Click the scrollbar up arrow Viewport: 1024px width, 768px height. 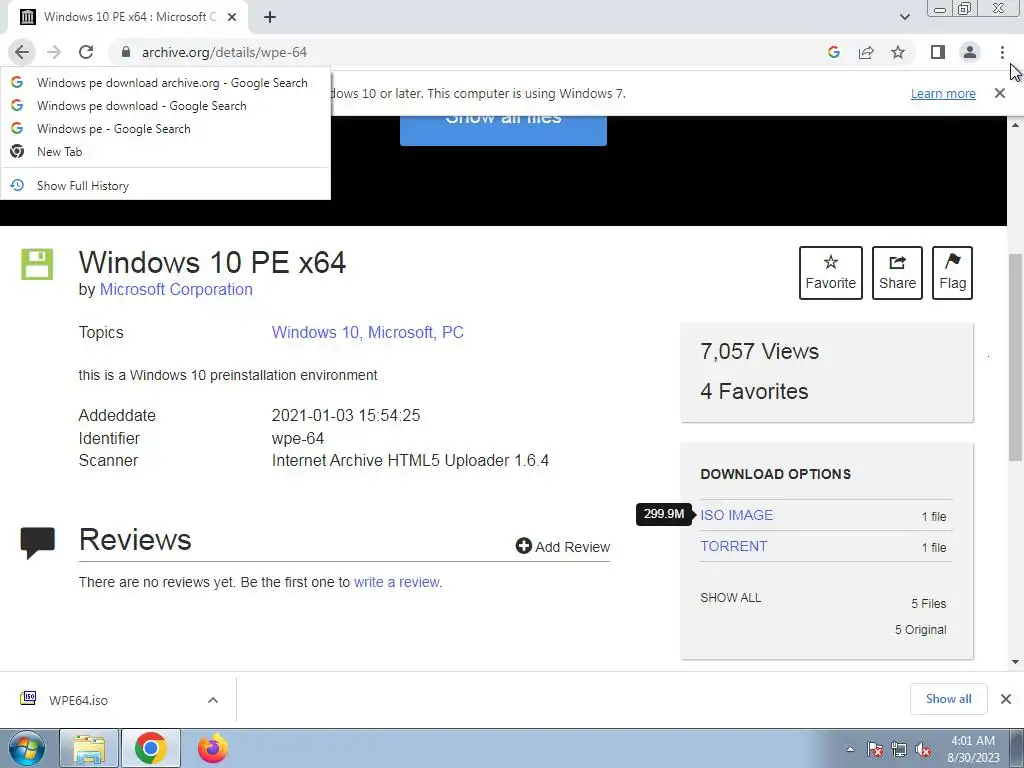pos(1015,124)
